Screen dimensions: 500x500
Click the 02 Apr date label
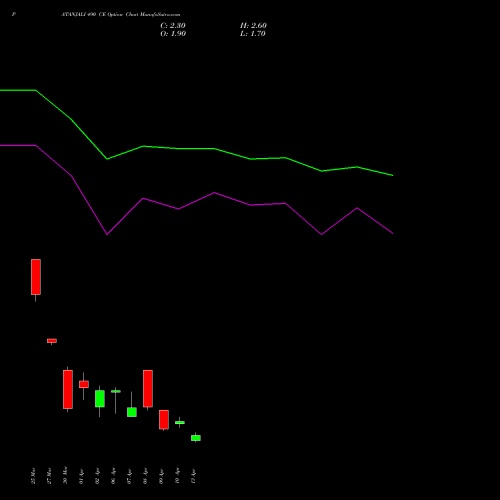coord(97,476)
